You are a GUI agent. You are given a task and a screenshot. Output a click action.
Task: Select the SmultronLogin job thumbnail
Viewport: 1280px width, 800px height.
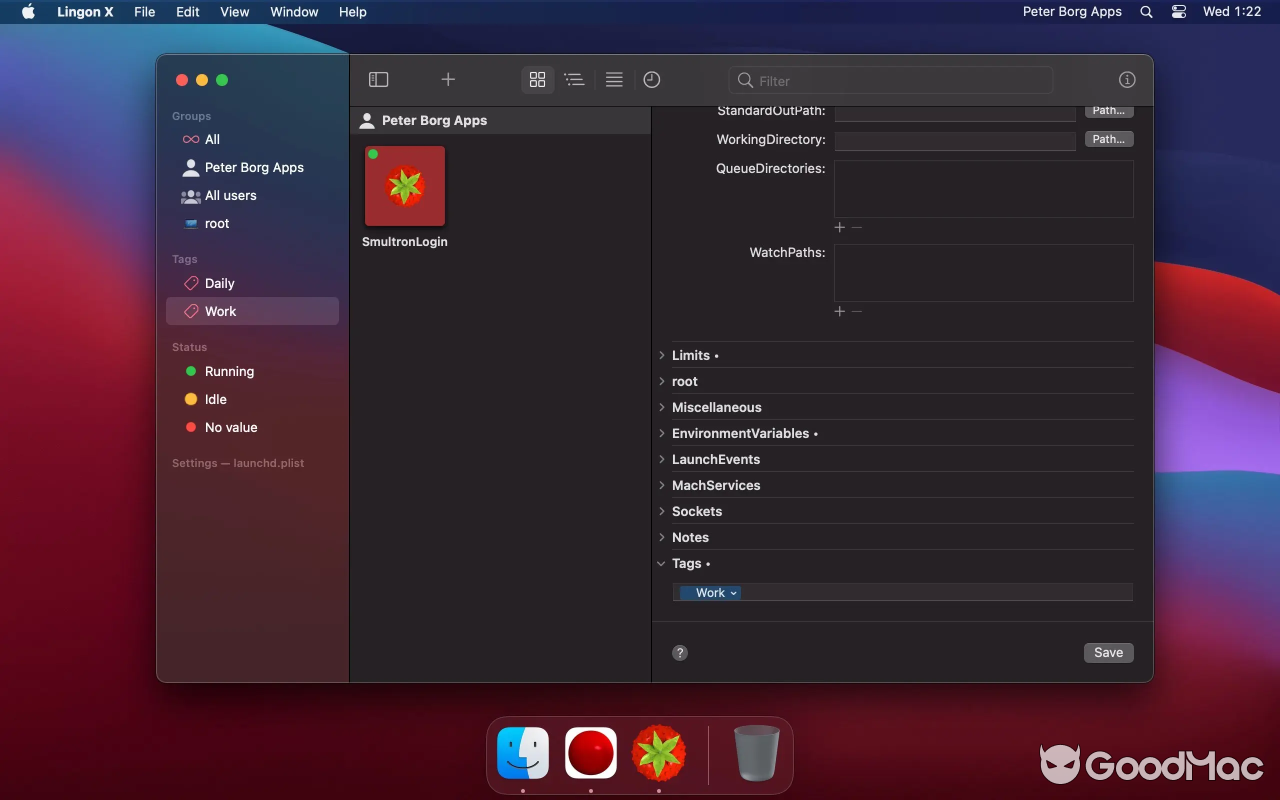coord(404,186)
